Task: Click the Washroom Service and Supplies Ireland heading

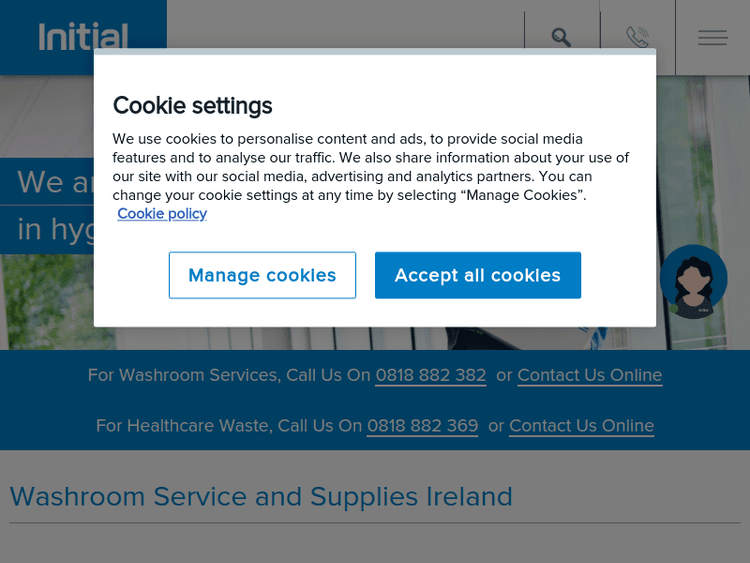Action: [x=261, y=497]
